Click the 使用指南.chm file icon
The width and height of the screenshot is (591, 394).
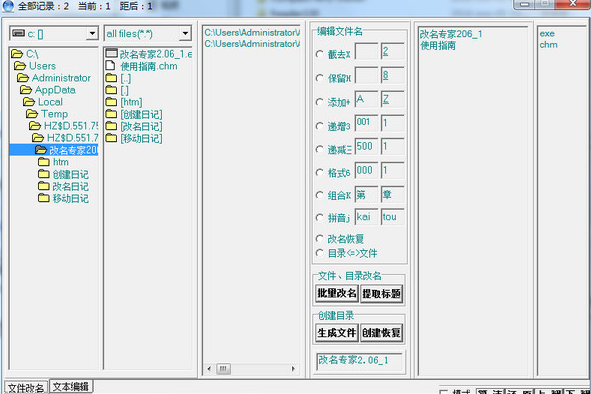110,66
